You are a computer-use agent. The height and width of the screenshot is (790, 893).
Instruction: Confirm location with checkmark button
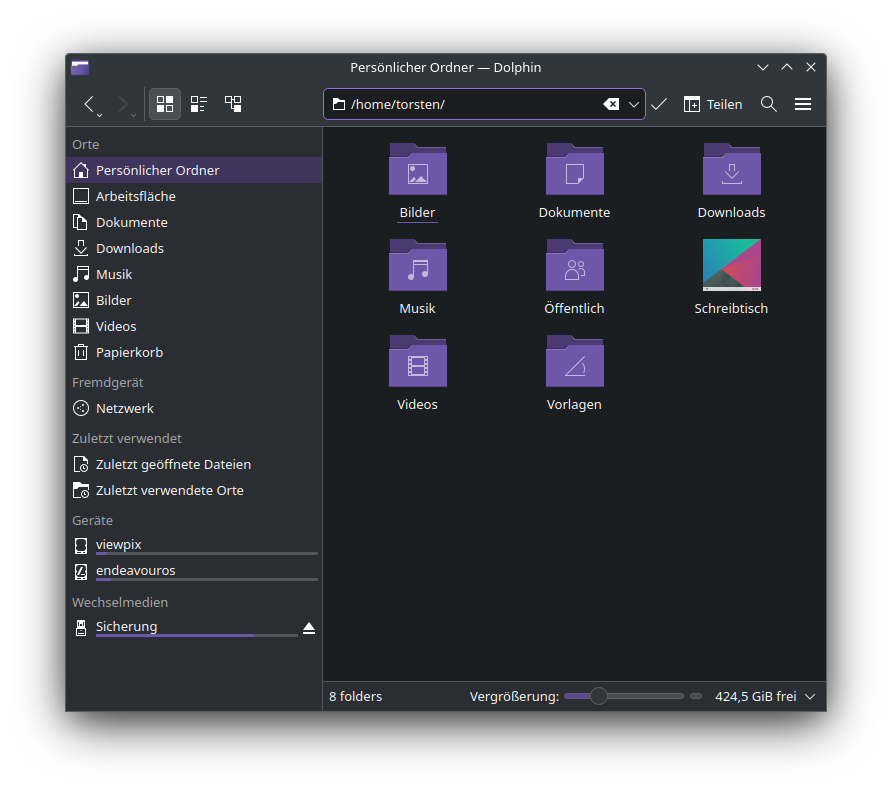point(659,104)
